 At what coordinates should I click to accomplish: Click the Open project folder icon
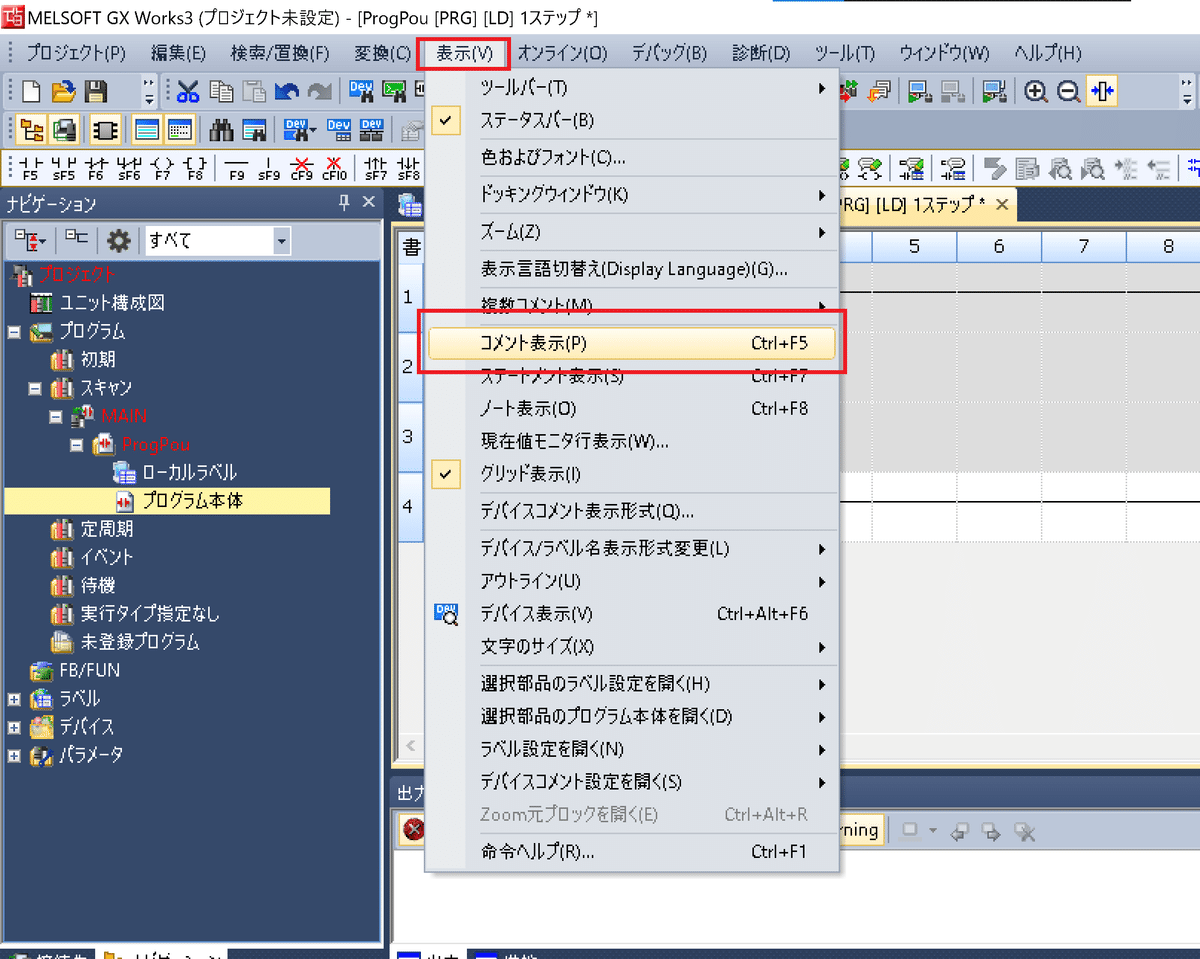tap(64, 92)
